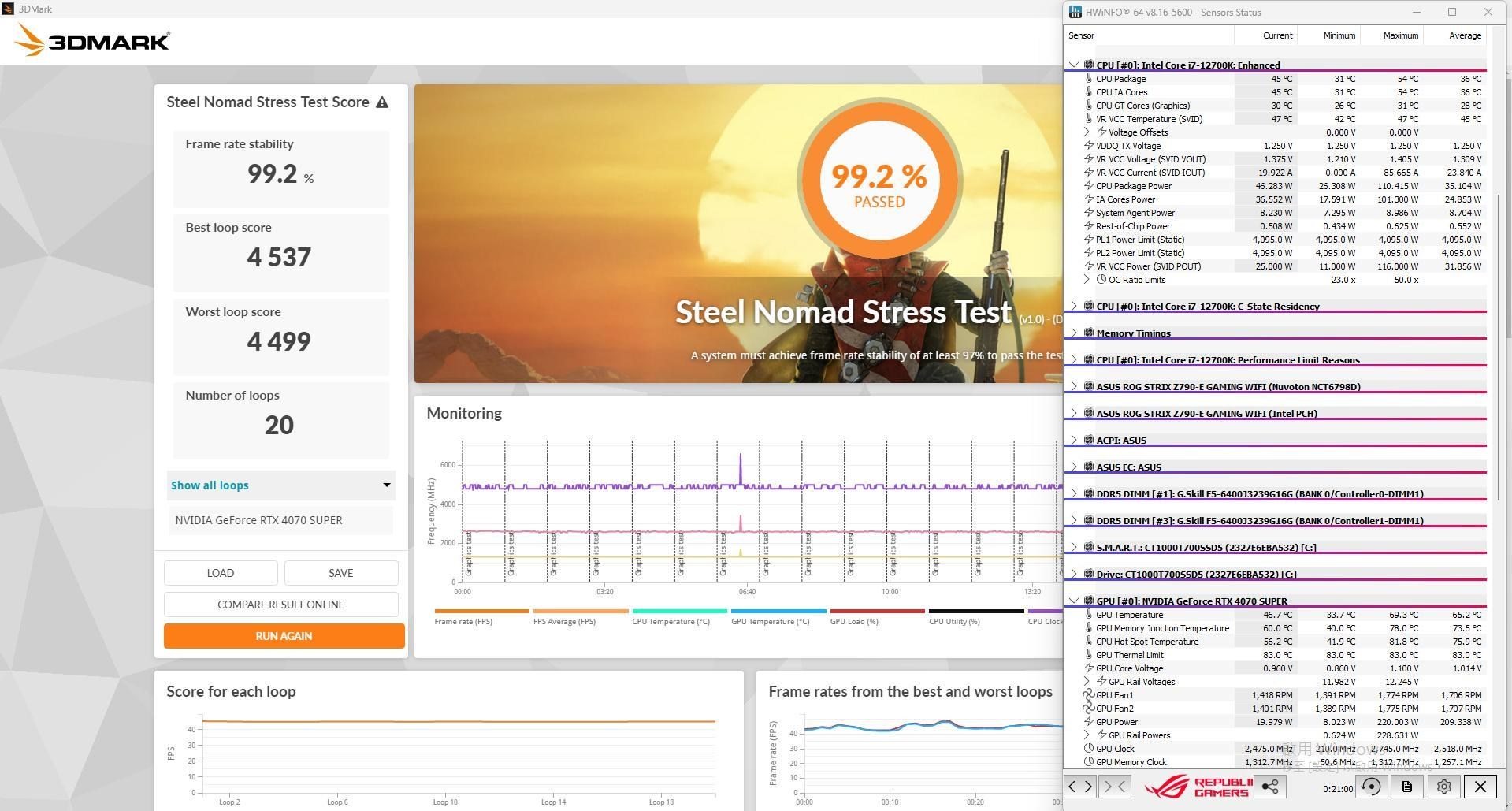The width and height of the screenshot is (1512, 811).
Task: Collapse the Intel Core i7-12700K Enhanced group
Action: [x=1074, y=65]
